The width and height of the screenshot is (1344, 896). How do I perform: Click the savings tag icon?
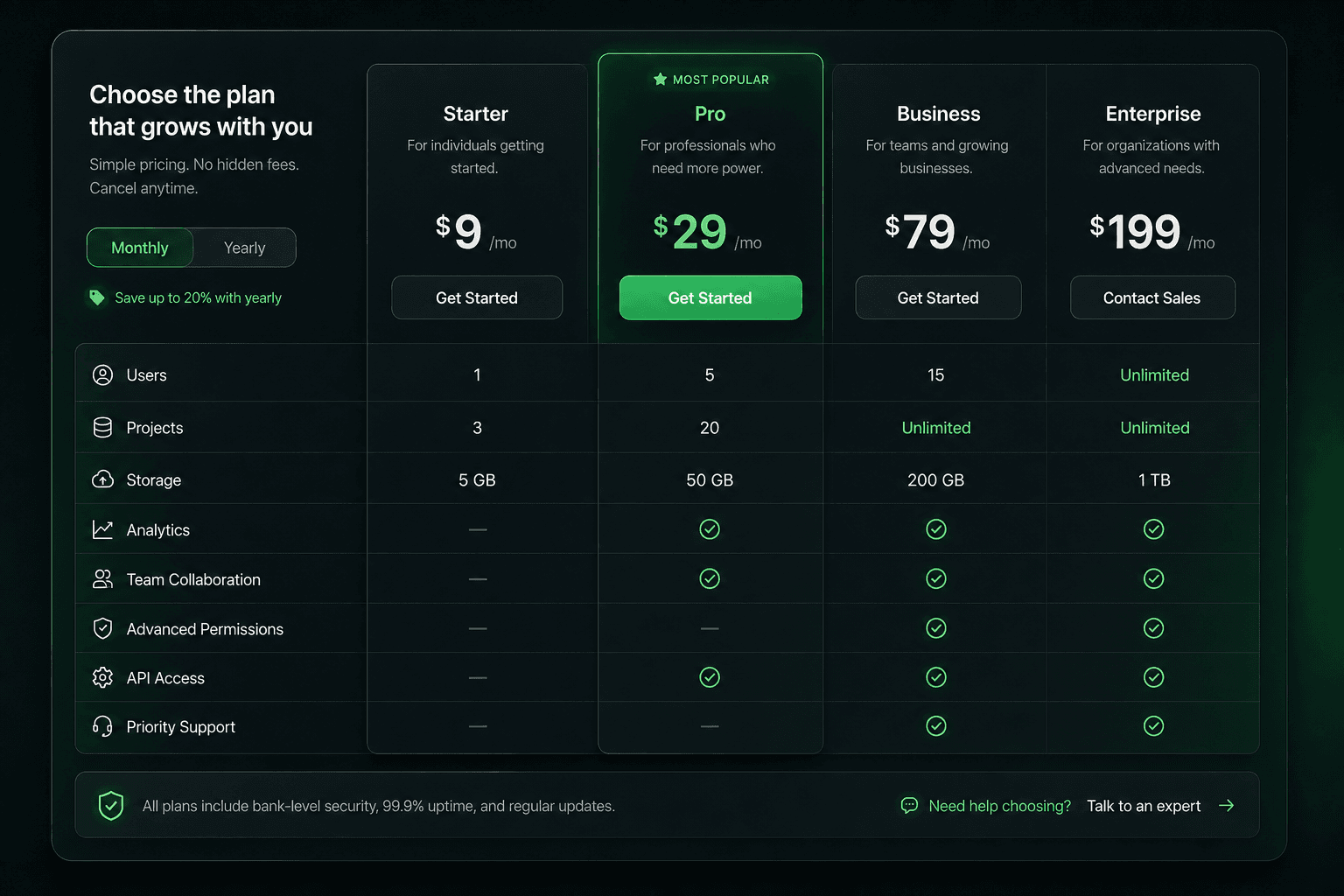coord(97,297)
